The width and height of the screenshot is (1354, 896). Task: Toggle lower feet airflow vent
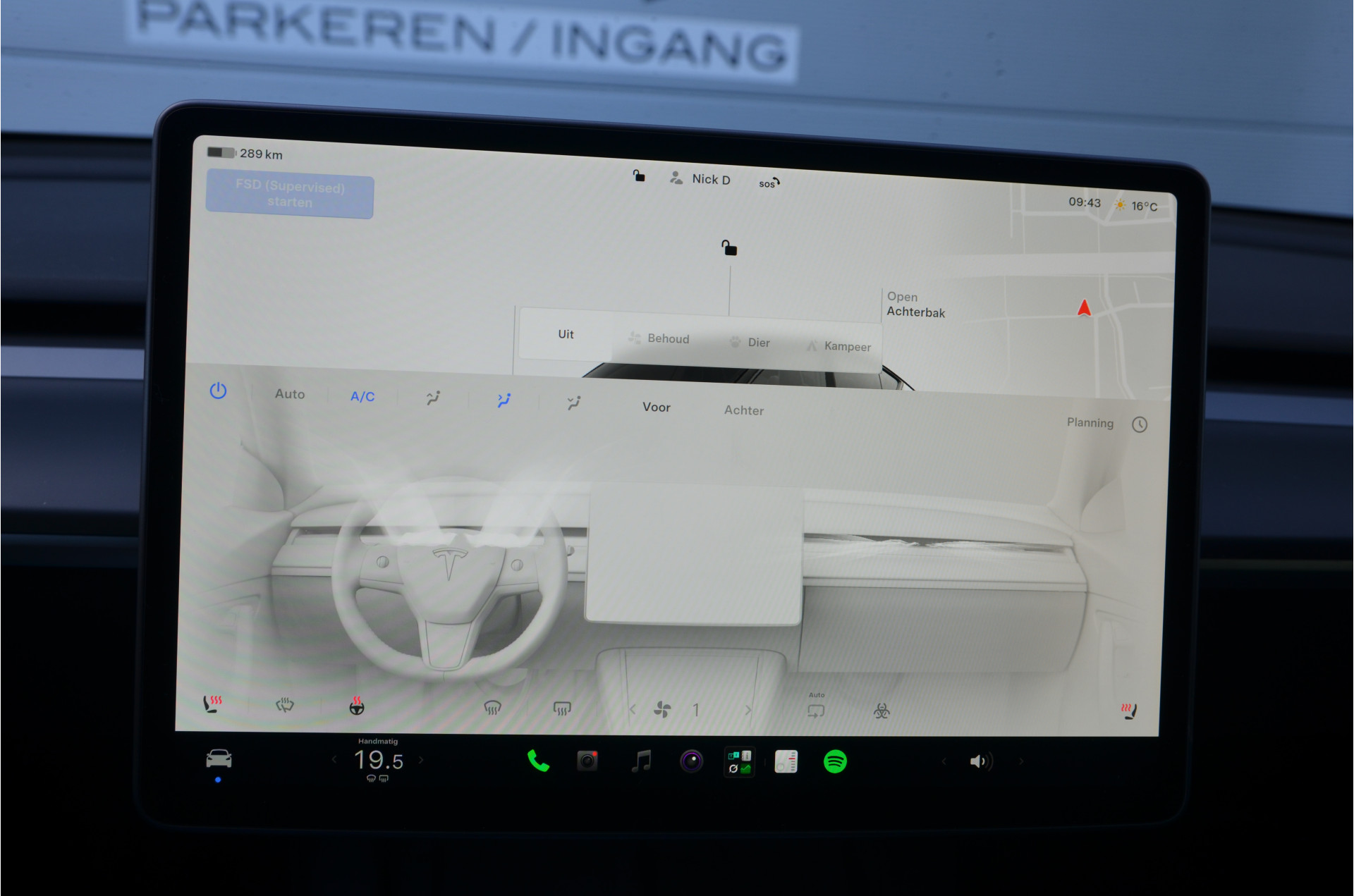[574, 403]
